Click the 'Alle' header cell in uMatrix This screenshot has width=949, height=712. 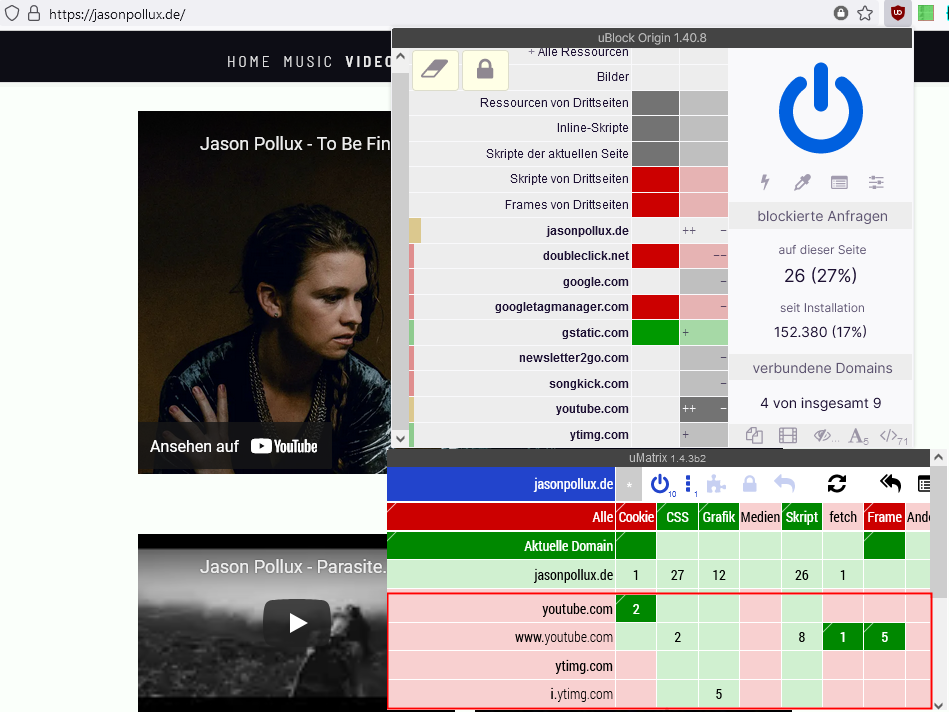[x=501, y=516]
